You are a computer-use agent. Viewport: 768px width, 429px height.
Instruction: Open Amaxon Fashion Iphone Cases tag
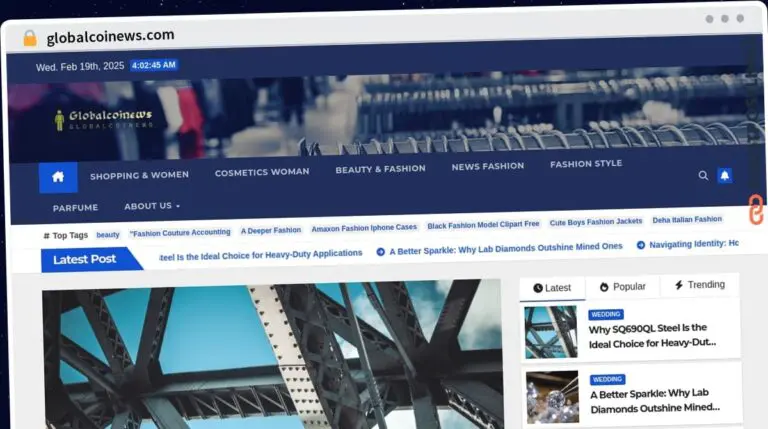coord(364,228)
